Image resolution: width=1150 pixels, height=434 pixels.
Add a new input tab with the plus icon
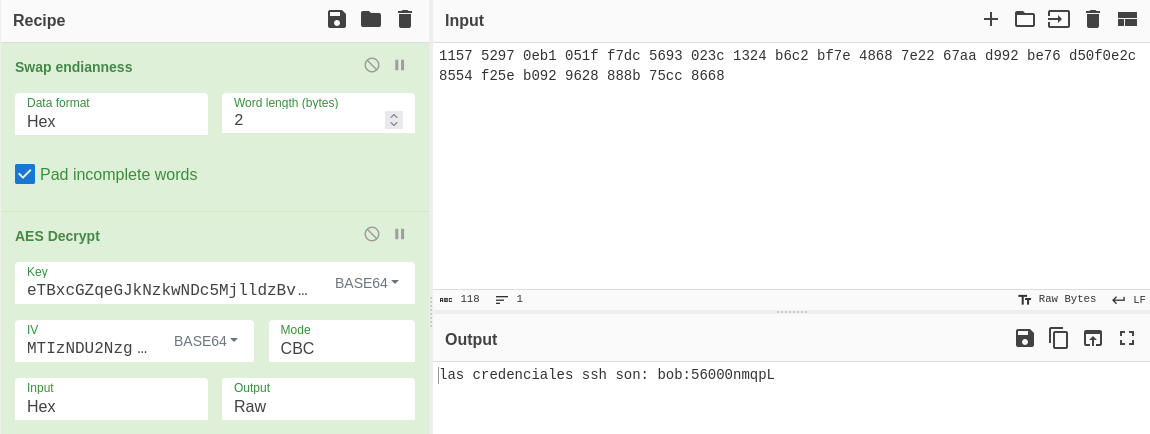click(991, 20)
